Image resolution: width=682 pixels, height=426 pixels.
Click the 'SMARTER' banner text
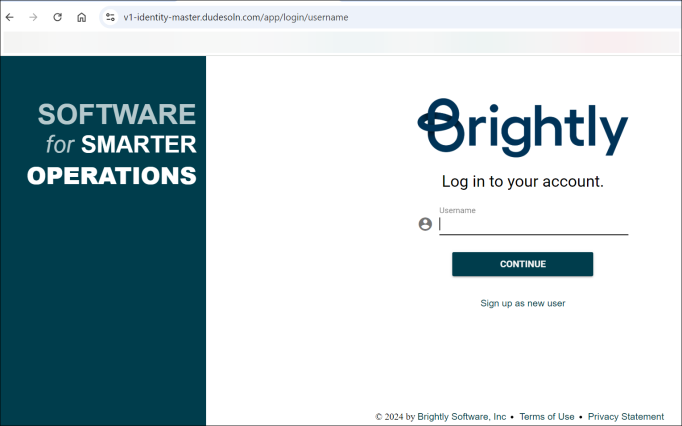139,144
